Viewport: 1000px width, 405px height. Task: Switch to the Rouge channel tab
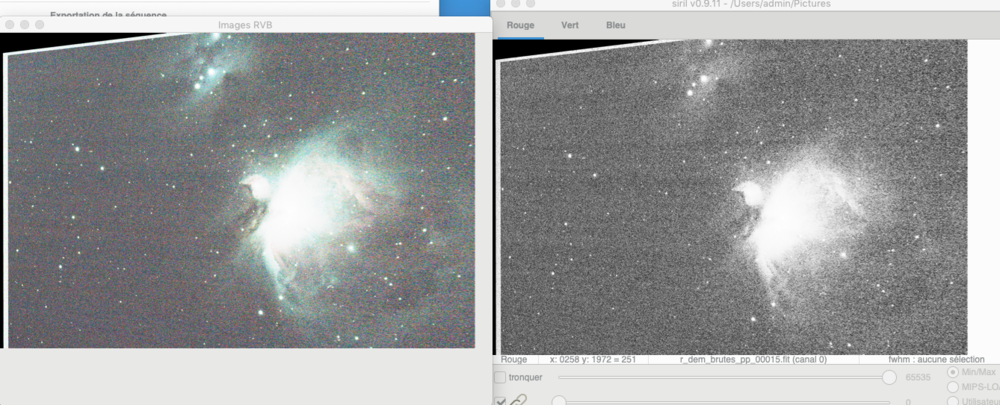pyautogui.click(x=520, y=26)
